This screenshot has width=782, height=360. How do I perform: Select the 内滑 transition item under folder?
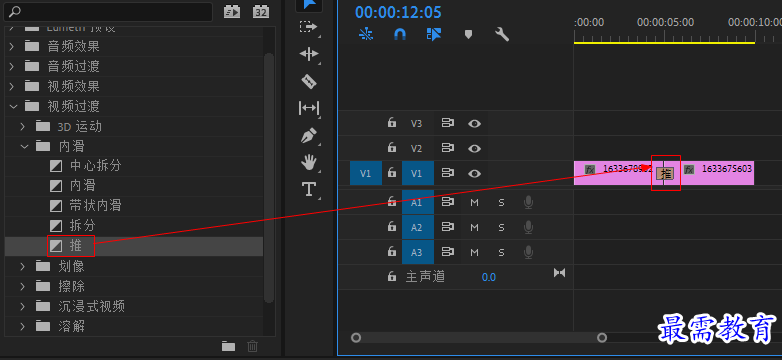click(134, 186)
